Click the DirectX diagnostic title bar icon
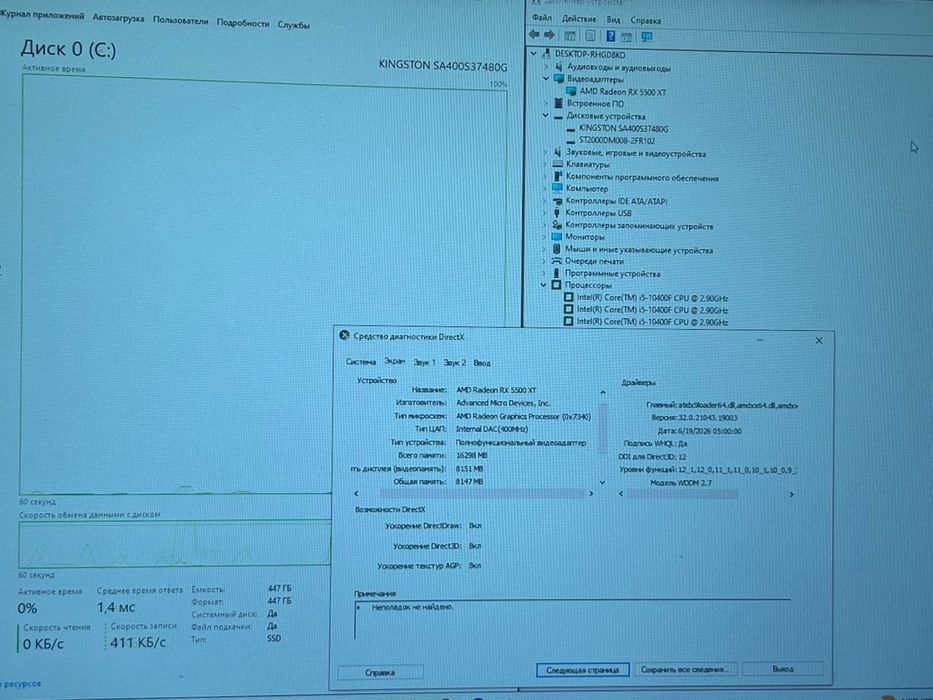 point(344,335)
